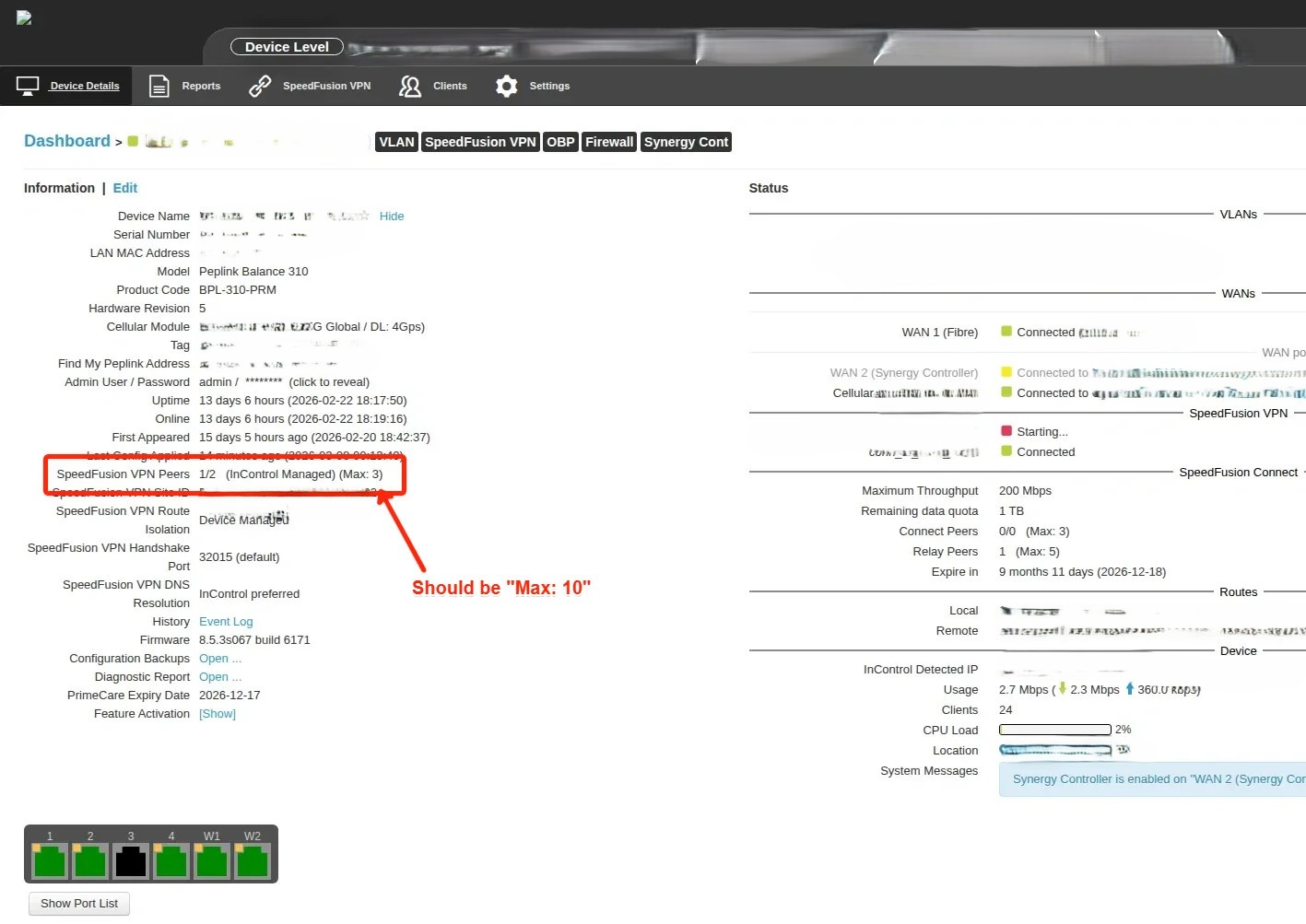1306x924 pixels.
Task: Click the Settings gear icon
Action: (x=506, y=86)
